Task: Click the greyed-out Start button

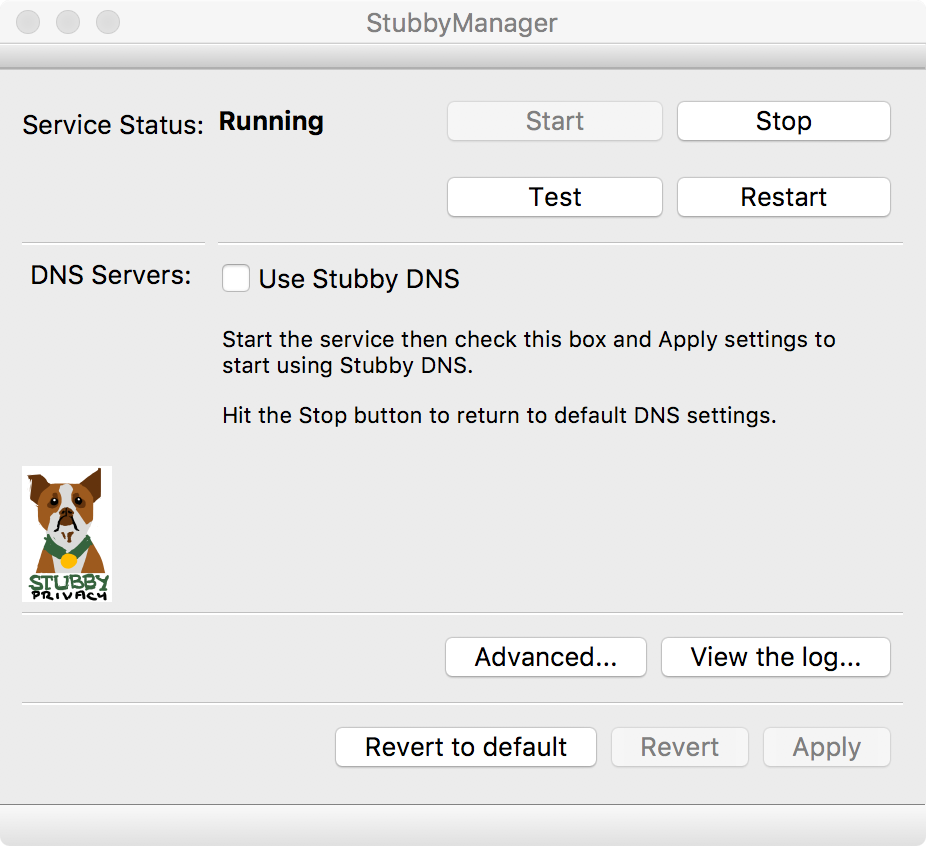Action: click(555, 121)
